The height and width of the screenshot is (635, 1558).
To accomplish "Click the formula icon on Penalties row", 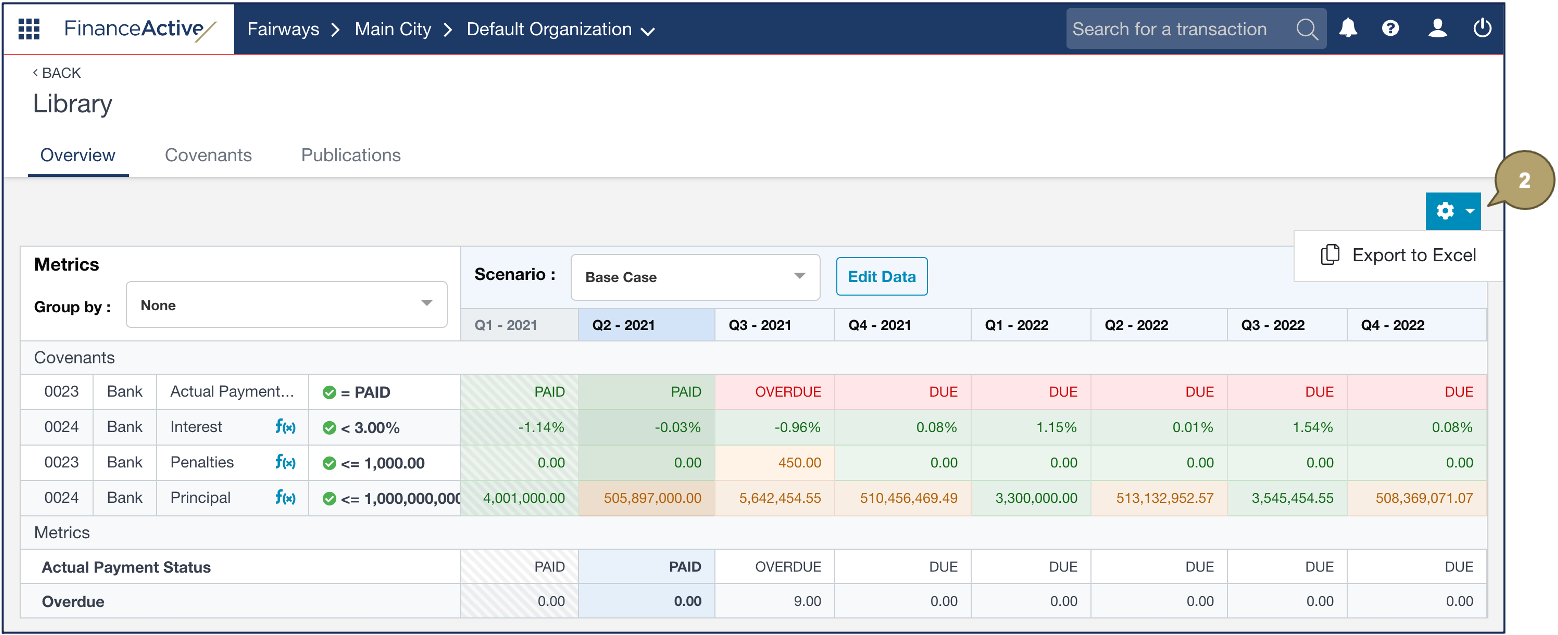I will coord(285,463).
